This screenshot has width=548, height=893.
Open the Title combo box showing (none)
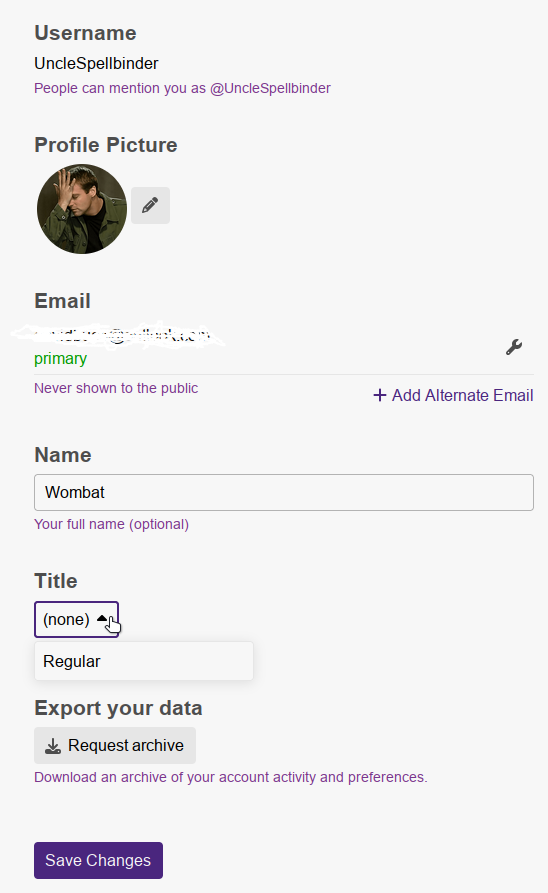[76, 619]
